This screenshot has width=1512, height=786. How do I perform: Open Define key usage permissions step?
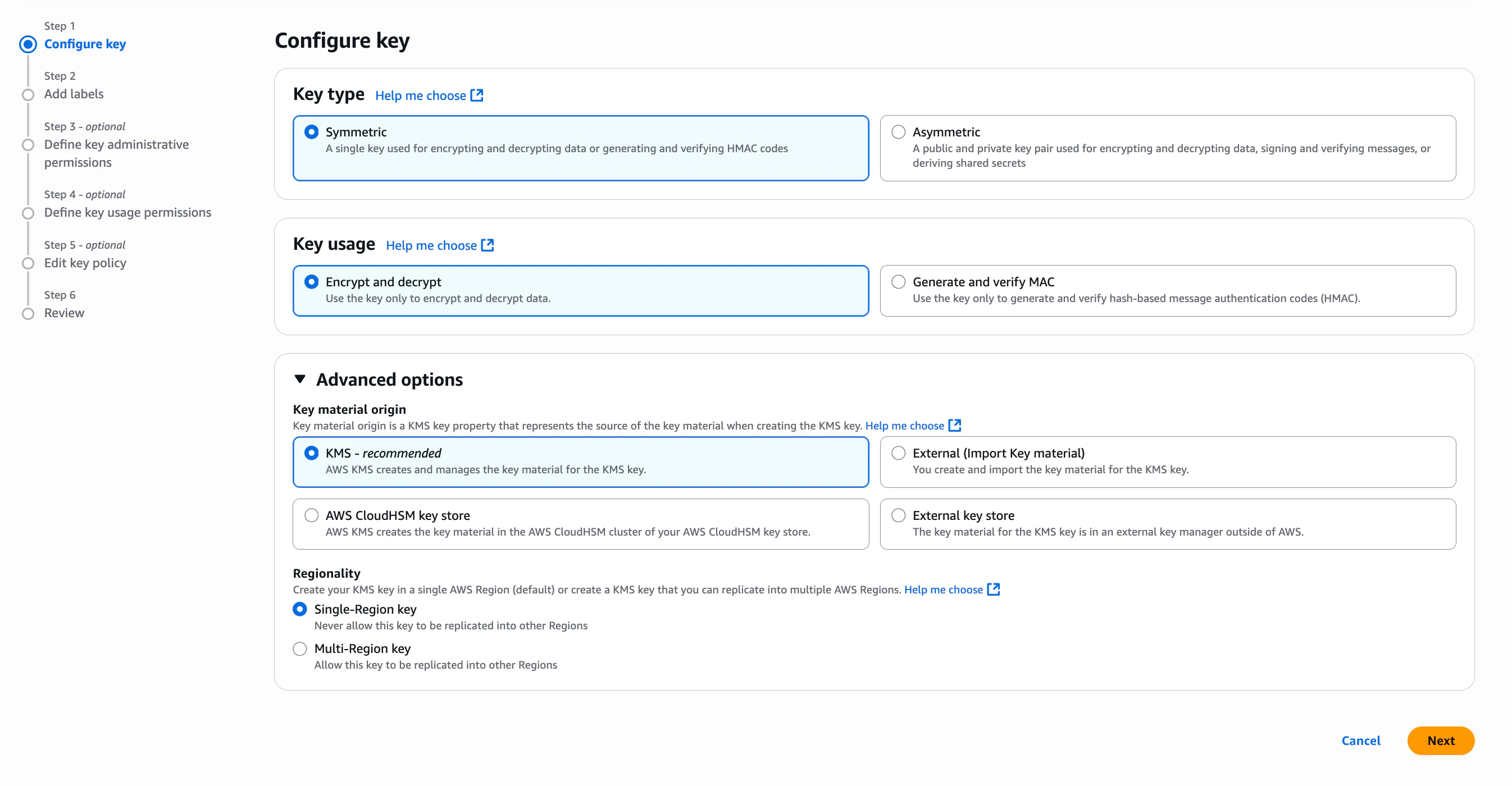pos(128,212)
